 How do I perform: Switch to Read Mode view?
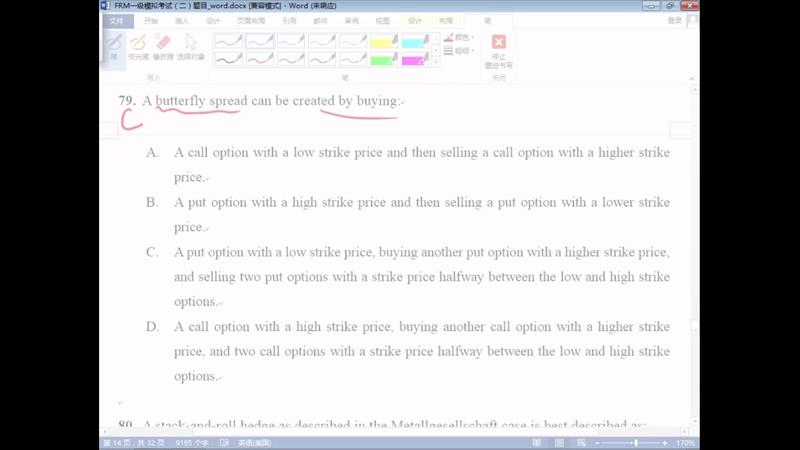click(537, 443)
